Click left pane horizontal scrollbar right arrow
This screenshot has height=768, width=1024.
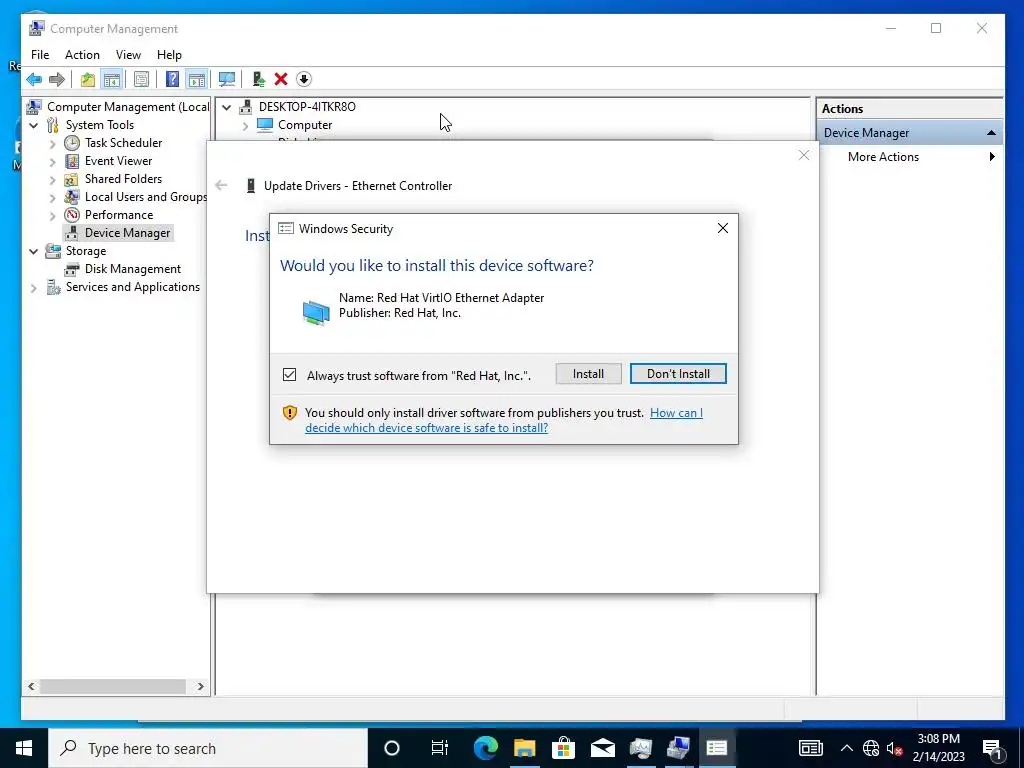tap(200, 686)
